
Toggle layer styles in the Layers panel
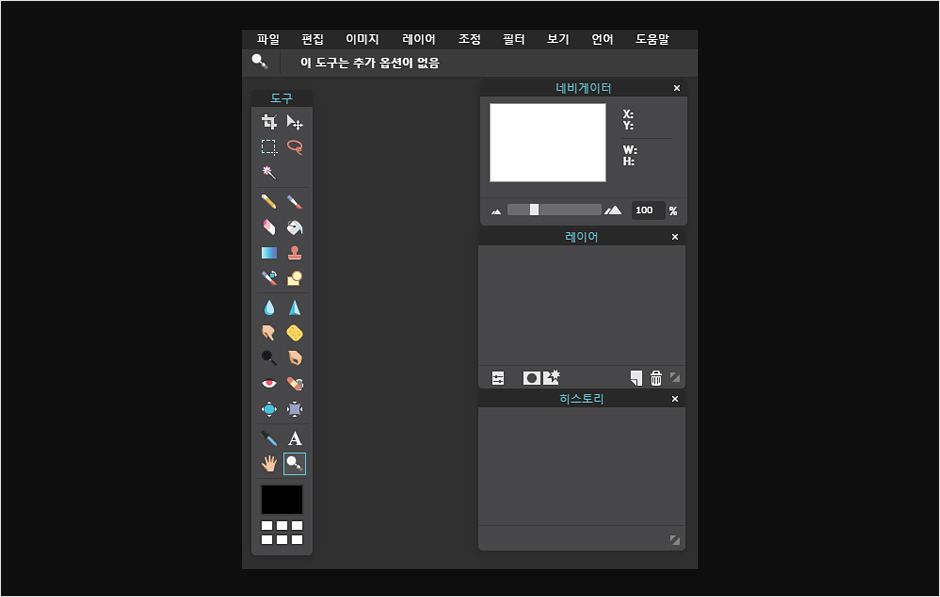[551, 377]
